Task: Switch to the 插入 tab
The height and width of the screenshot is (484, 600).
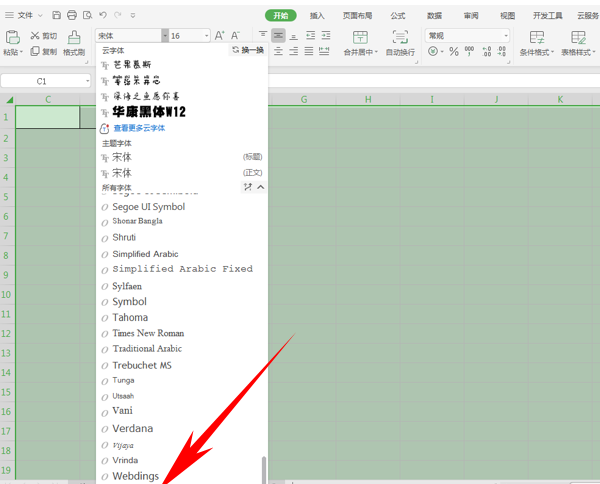Action: tap(317, 15)
